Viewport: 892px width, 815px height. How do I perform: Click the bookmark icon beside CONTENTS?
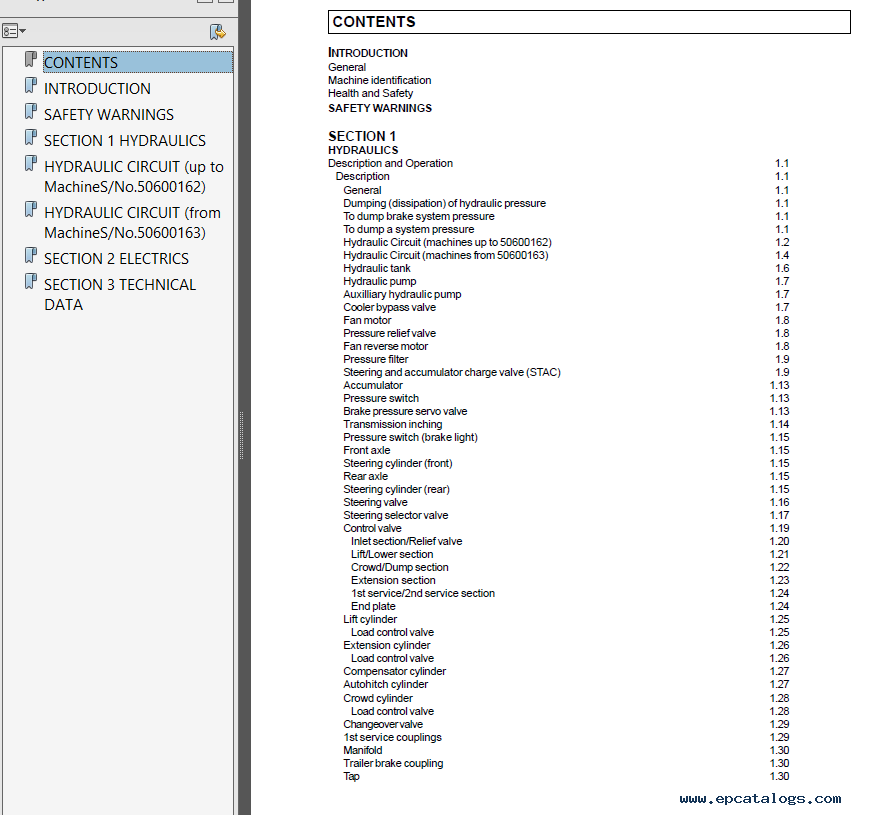pos(31,60)
